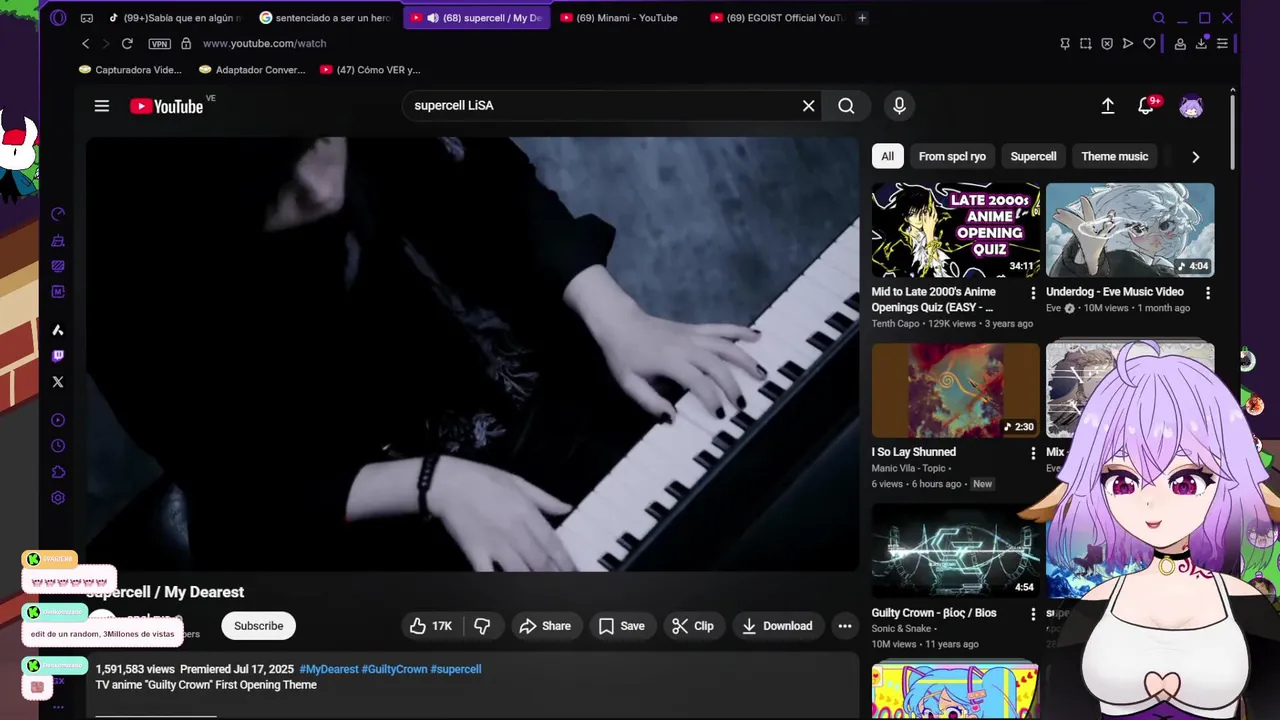Click the address bar URL www.youtube.com/watch

click(x=264, y=43)
